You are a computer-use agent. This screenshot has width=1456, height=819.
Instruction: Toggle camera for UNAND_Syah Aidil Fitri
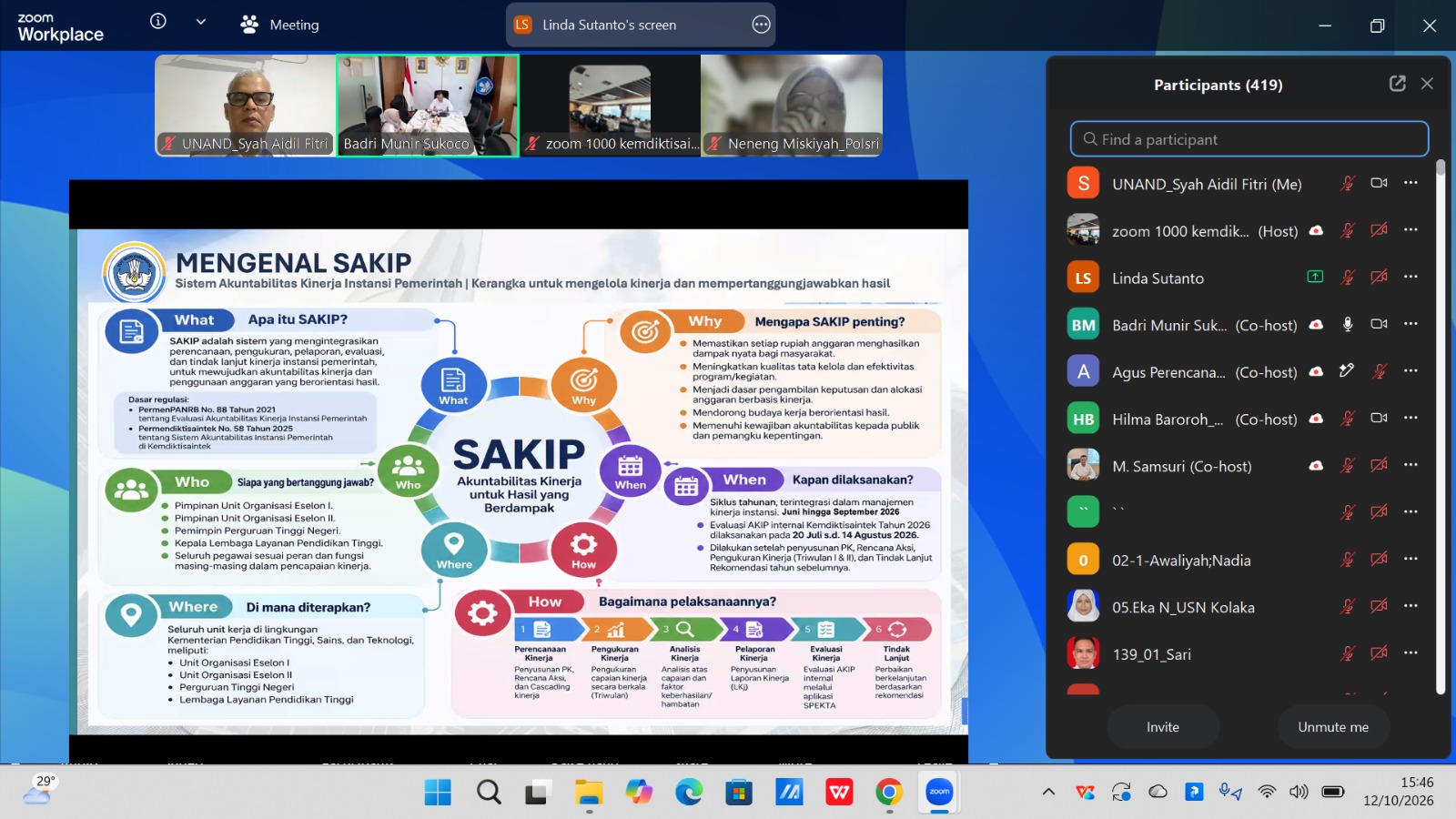(1380, 183)
